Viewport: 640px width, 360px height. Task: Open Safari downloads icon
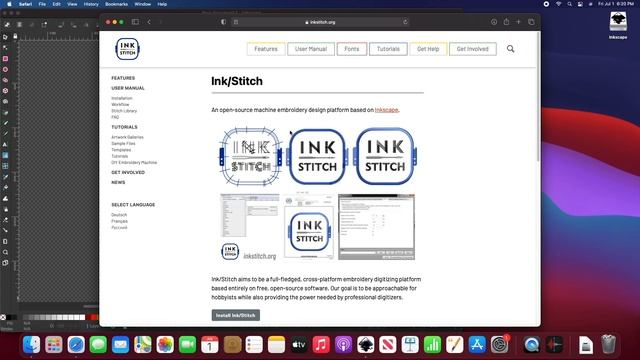click(494, 22)
